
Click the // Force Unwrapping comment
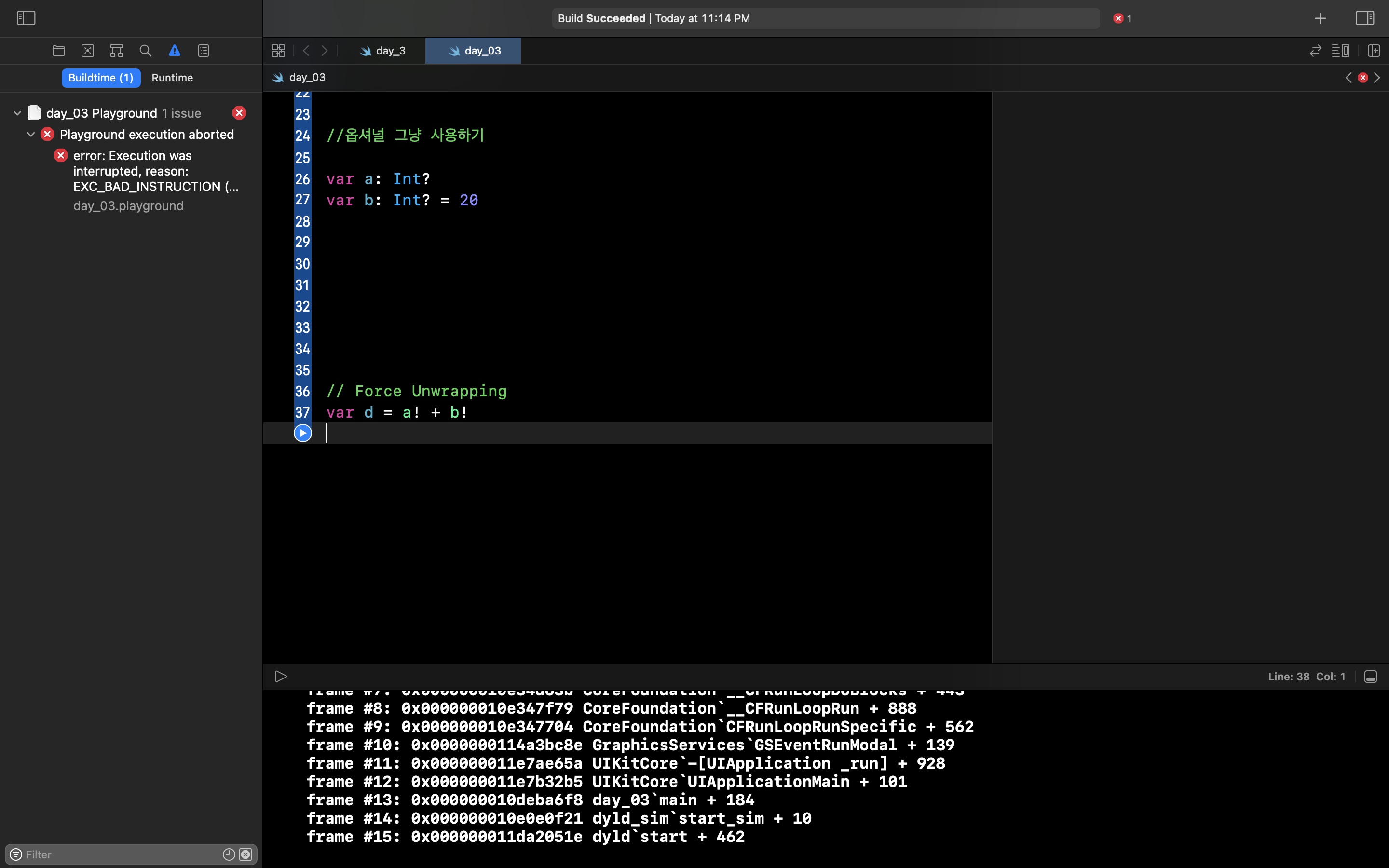(417, 391)
